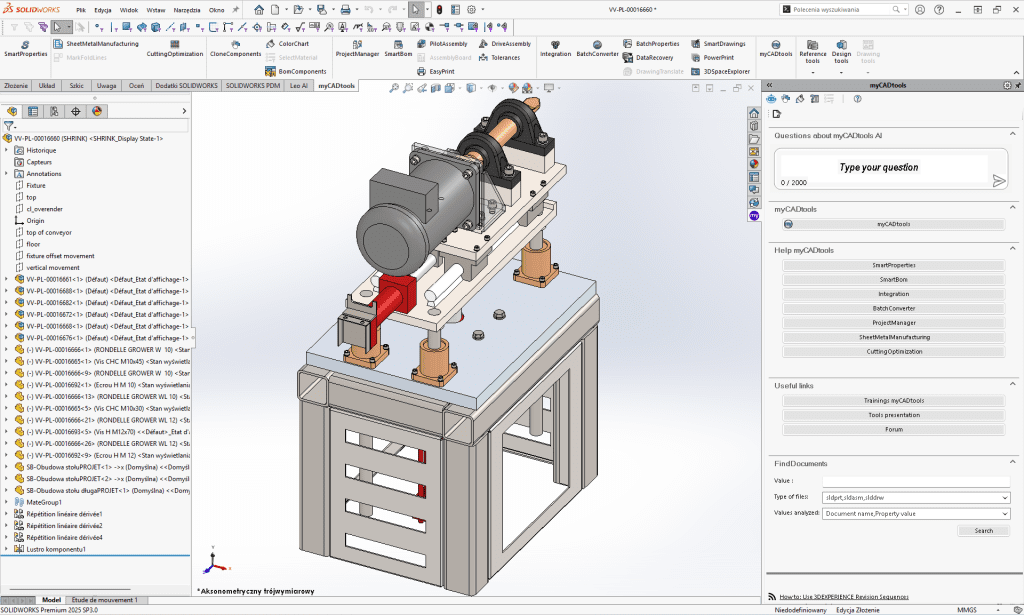Open the ColorChart tool
Image resolution: width=1024 pixels, height=615 pixels.
[292, 45]
